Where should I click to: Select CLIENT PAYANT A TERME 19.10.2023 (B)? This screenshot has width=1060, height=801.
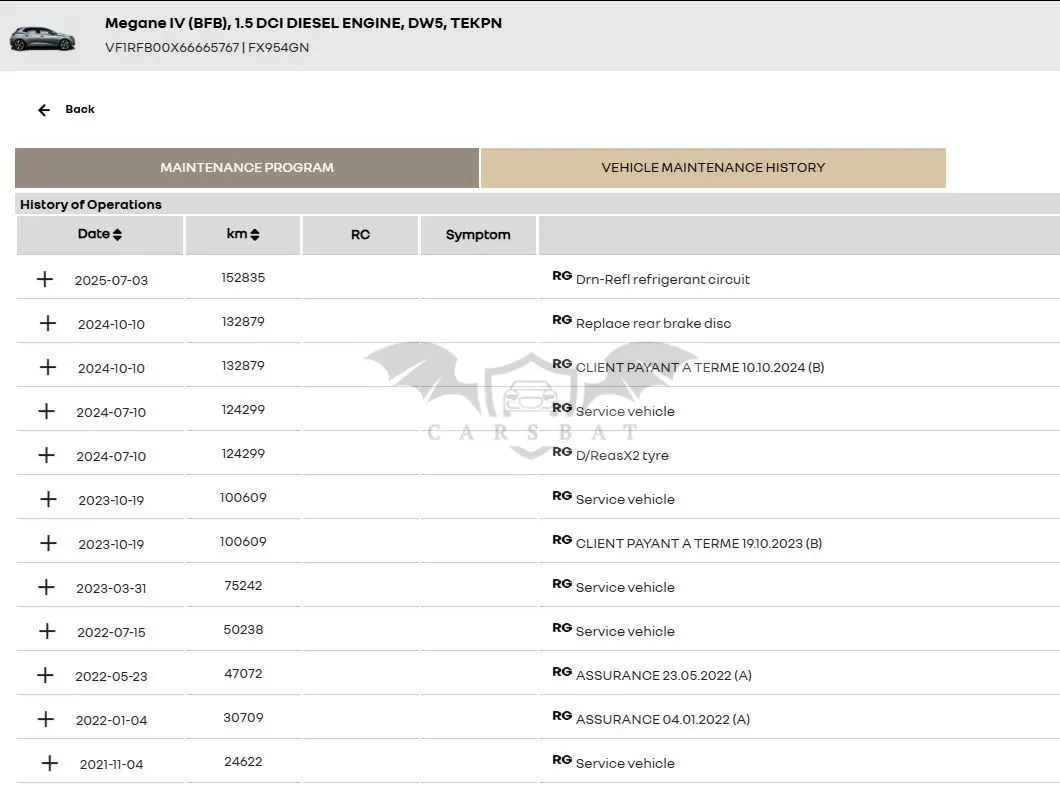pos(698,543)
